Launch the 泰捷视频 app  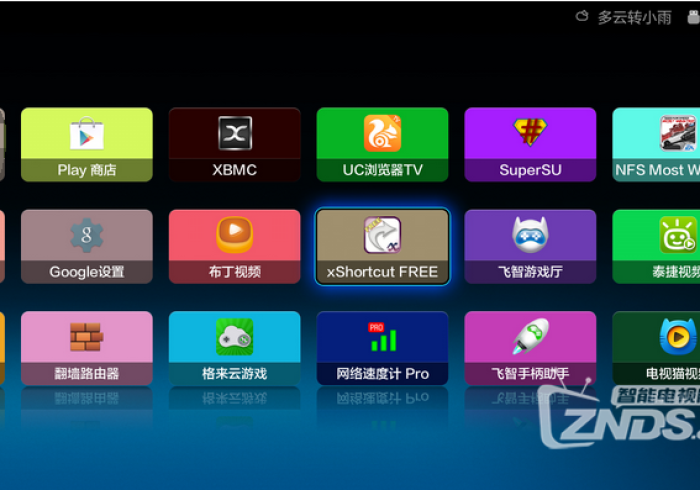pyautogui.click(x=656, y=246)
